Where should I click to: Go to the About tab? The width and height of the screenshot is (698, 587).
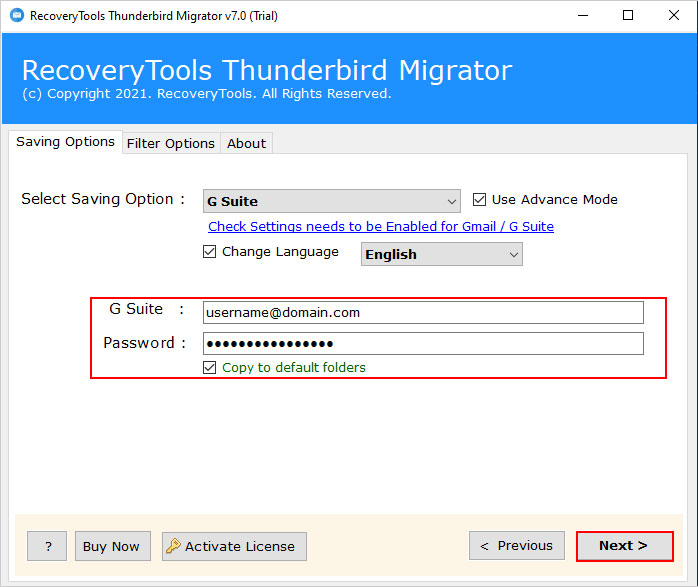[x=246, y=143]
